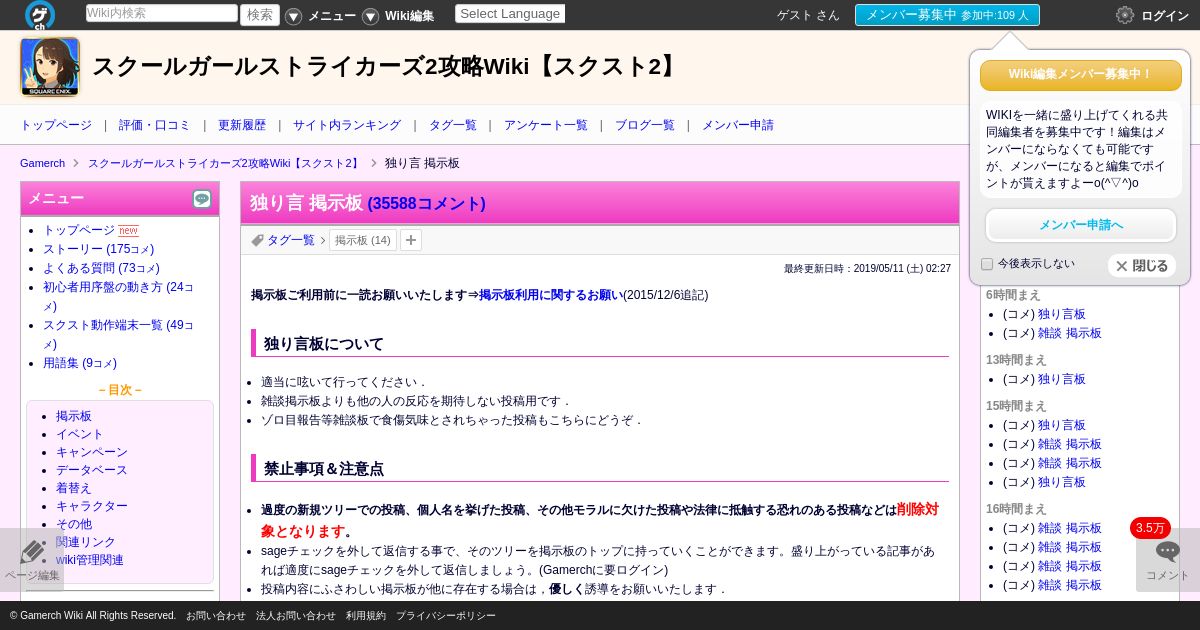Click the wiki title breadcrumb link

coord(225,163)
